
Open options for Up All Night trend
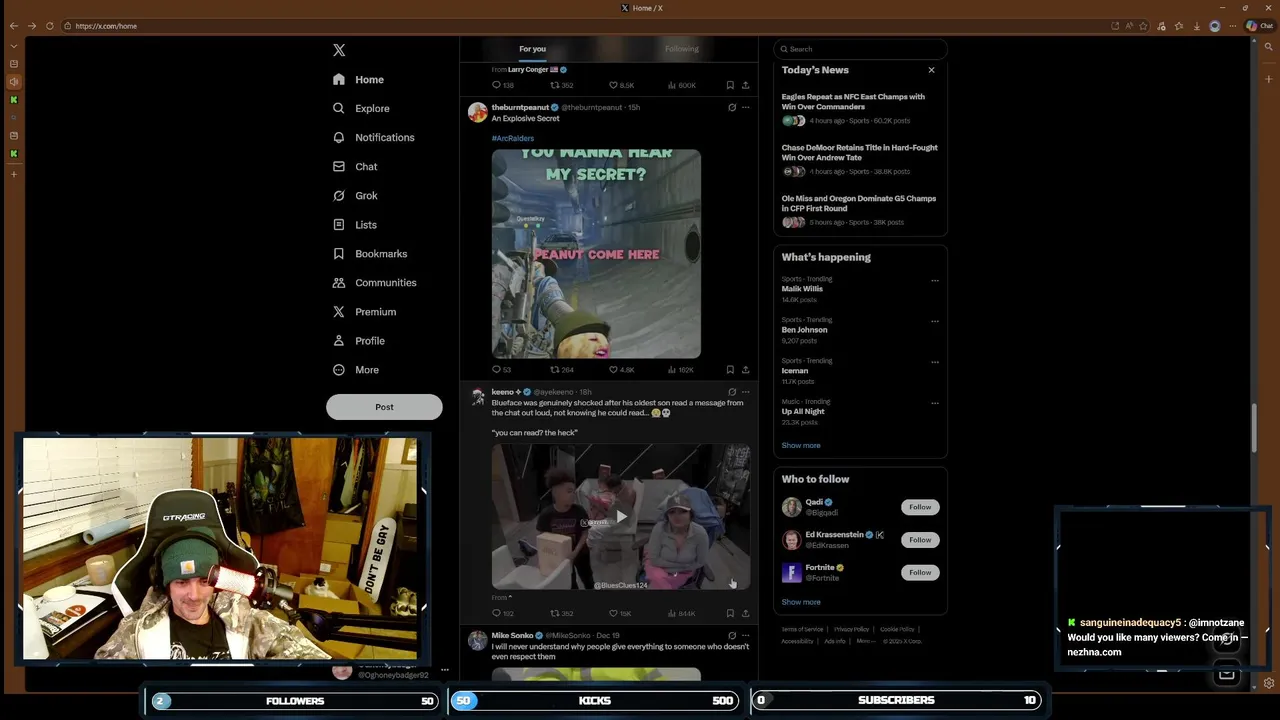pyautogui.click(x=935, y=403)
